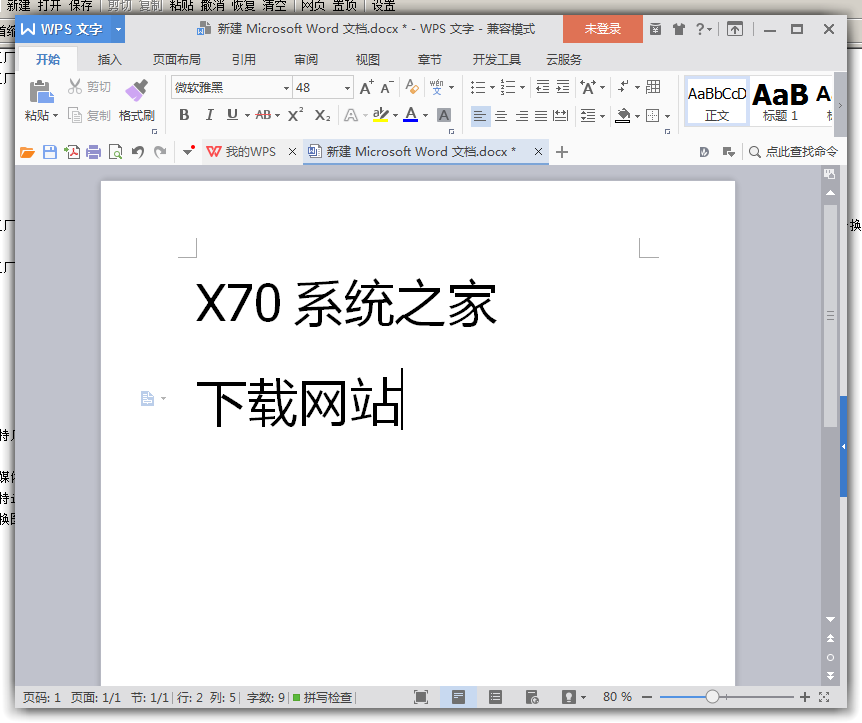Click the Copy icon
The width and height of the screenshot is (862, 723).
[75, 115]
